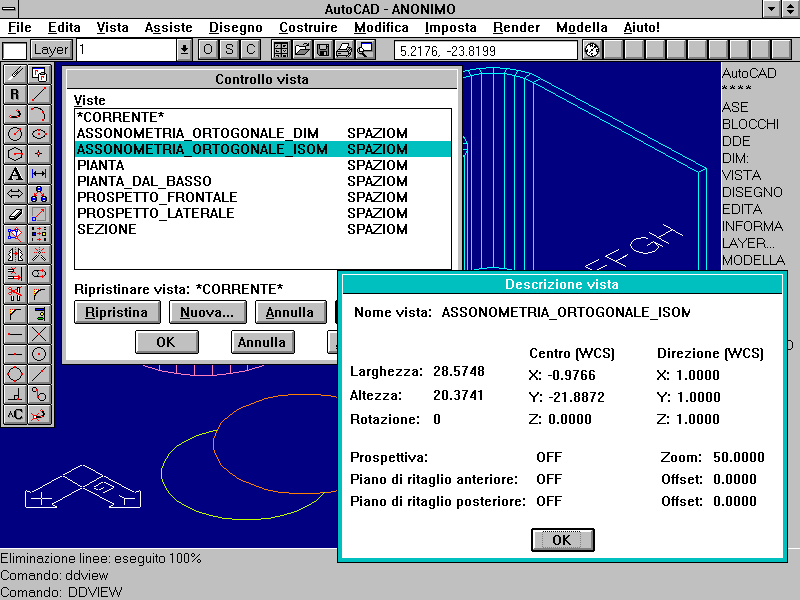Select the PROSPETTO_LATERALE view

tap(263, 213)
